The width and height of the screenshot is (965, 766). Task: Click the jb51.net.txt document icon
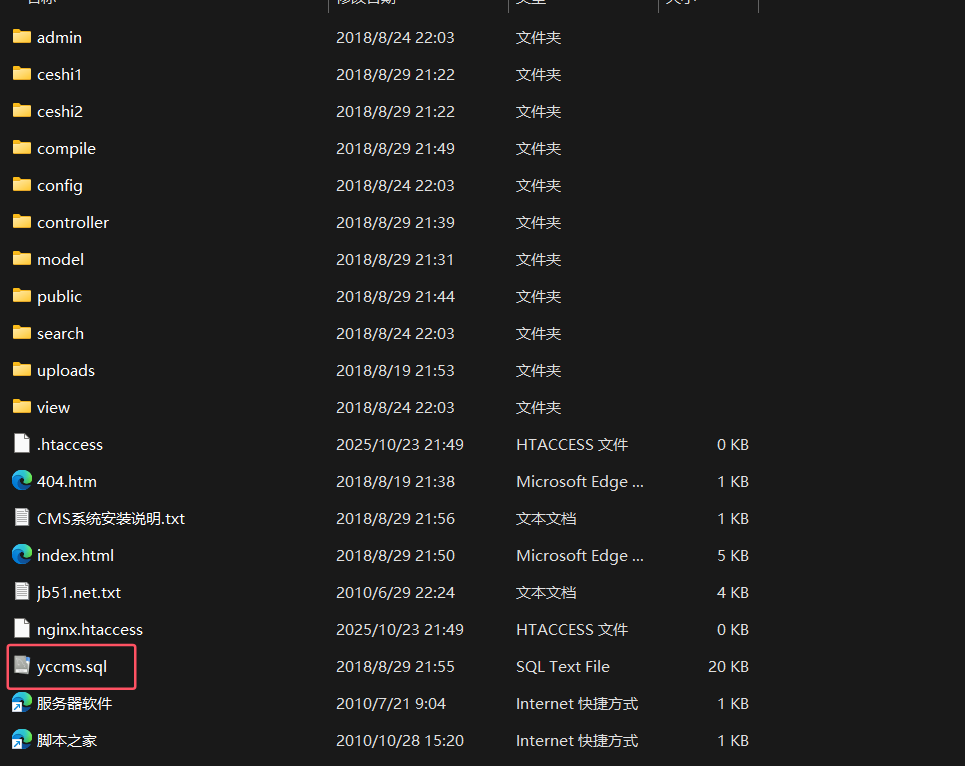(x=22, y=592)
